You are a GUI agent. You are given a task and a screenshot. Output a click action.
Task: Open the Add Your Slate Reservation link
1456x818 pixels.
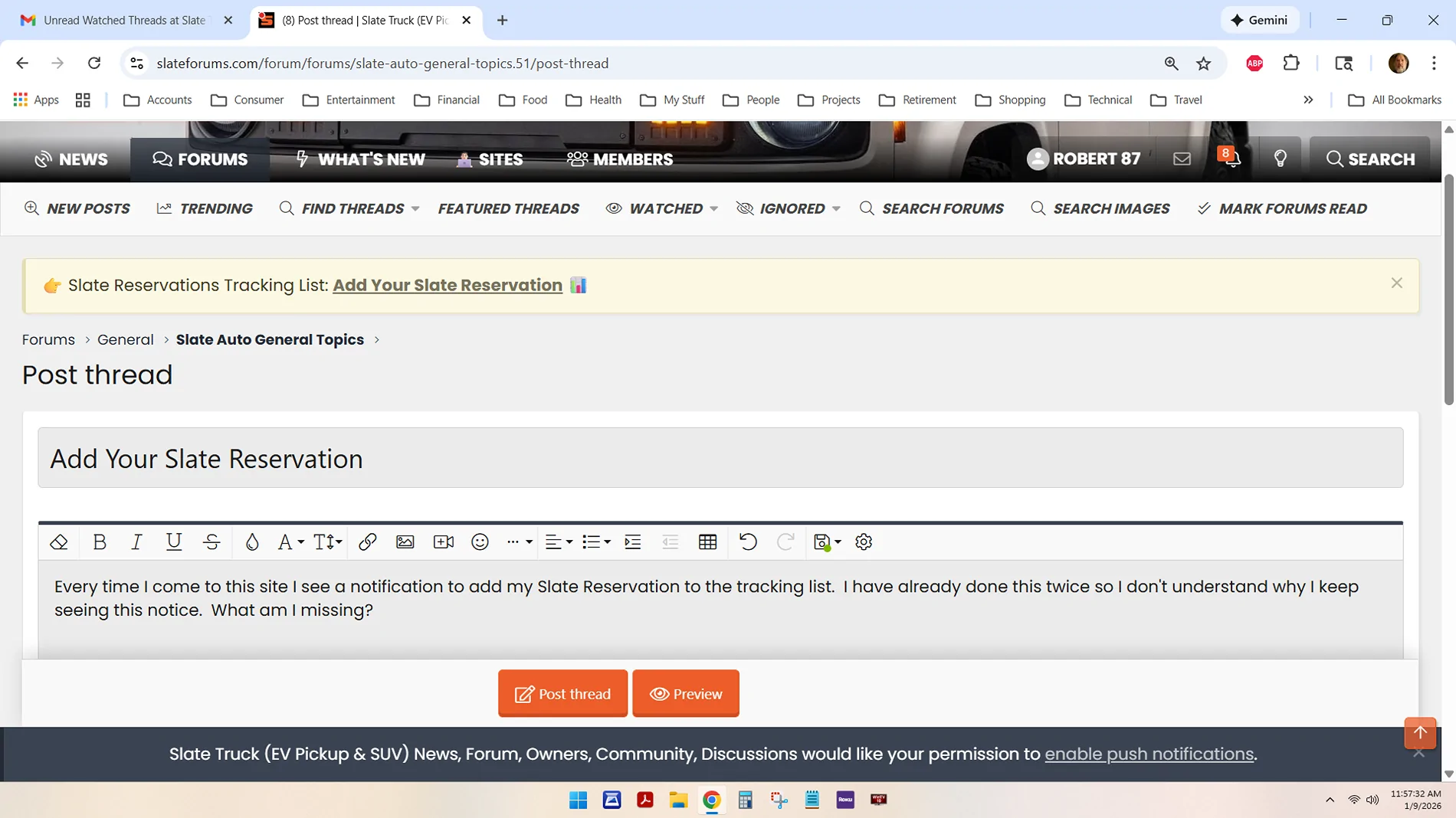(x=447, y=285)
